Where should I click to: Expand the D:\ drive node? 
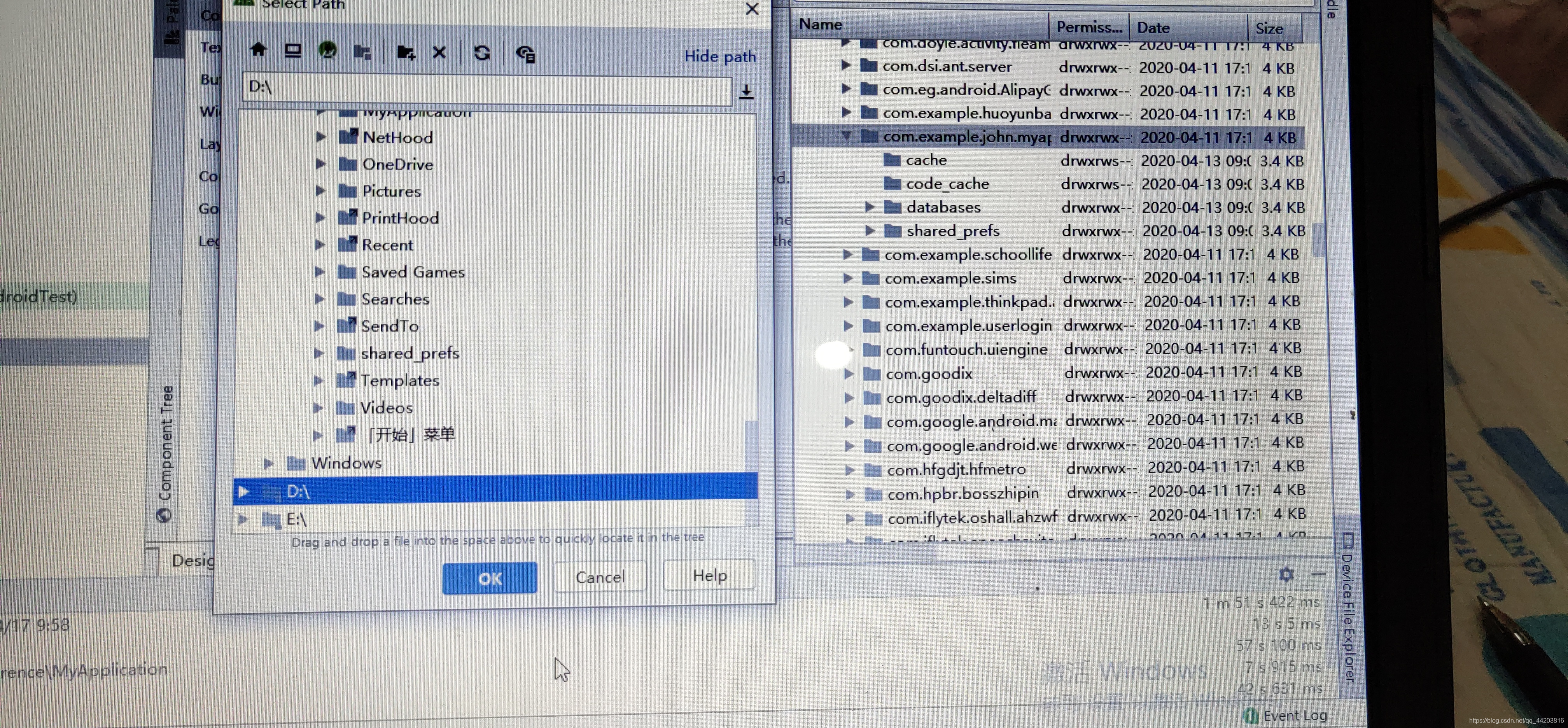243,491
